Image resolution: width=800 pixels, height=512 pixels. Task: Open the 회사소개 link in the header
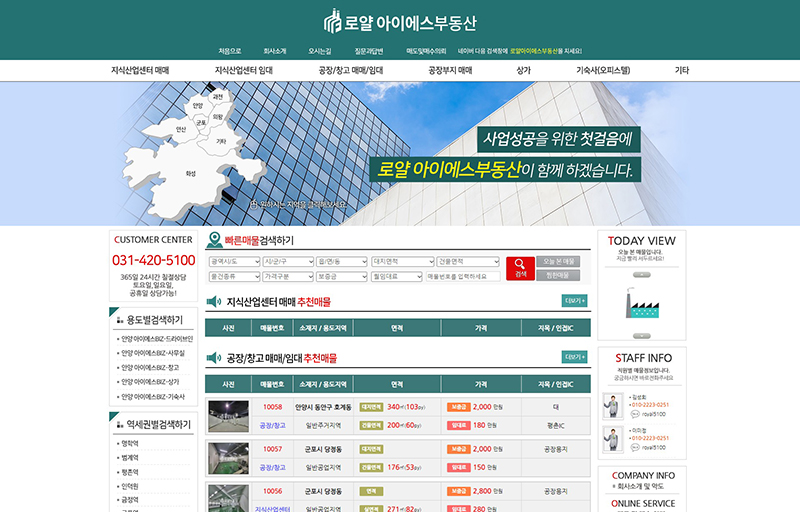point(274,51)
